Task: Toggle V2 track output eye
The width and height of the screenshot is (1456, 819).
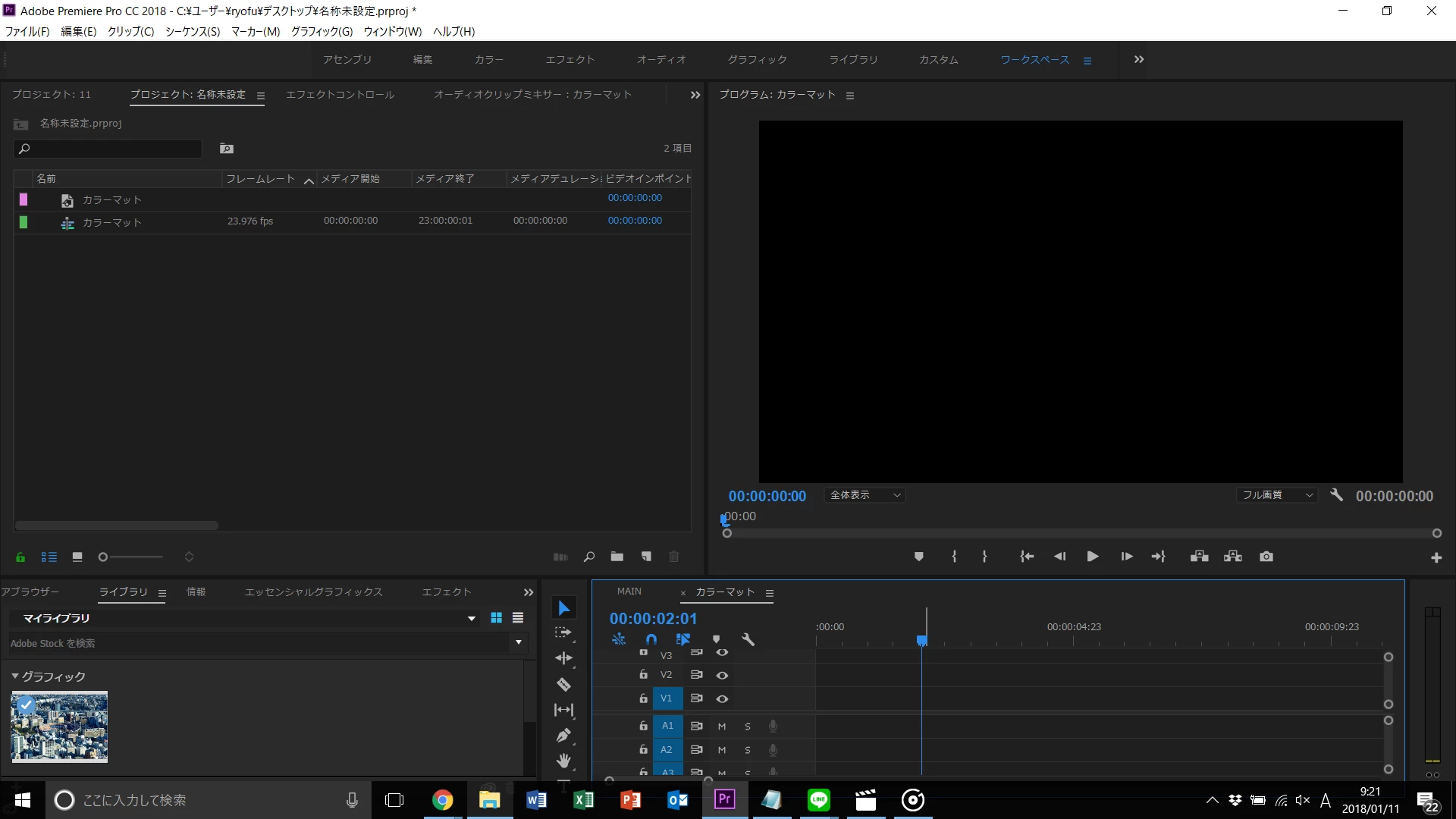Action: [x=722, y=675]
